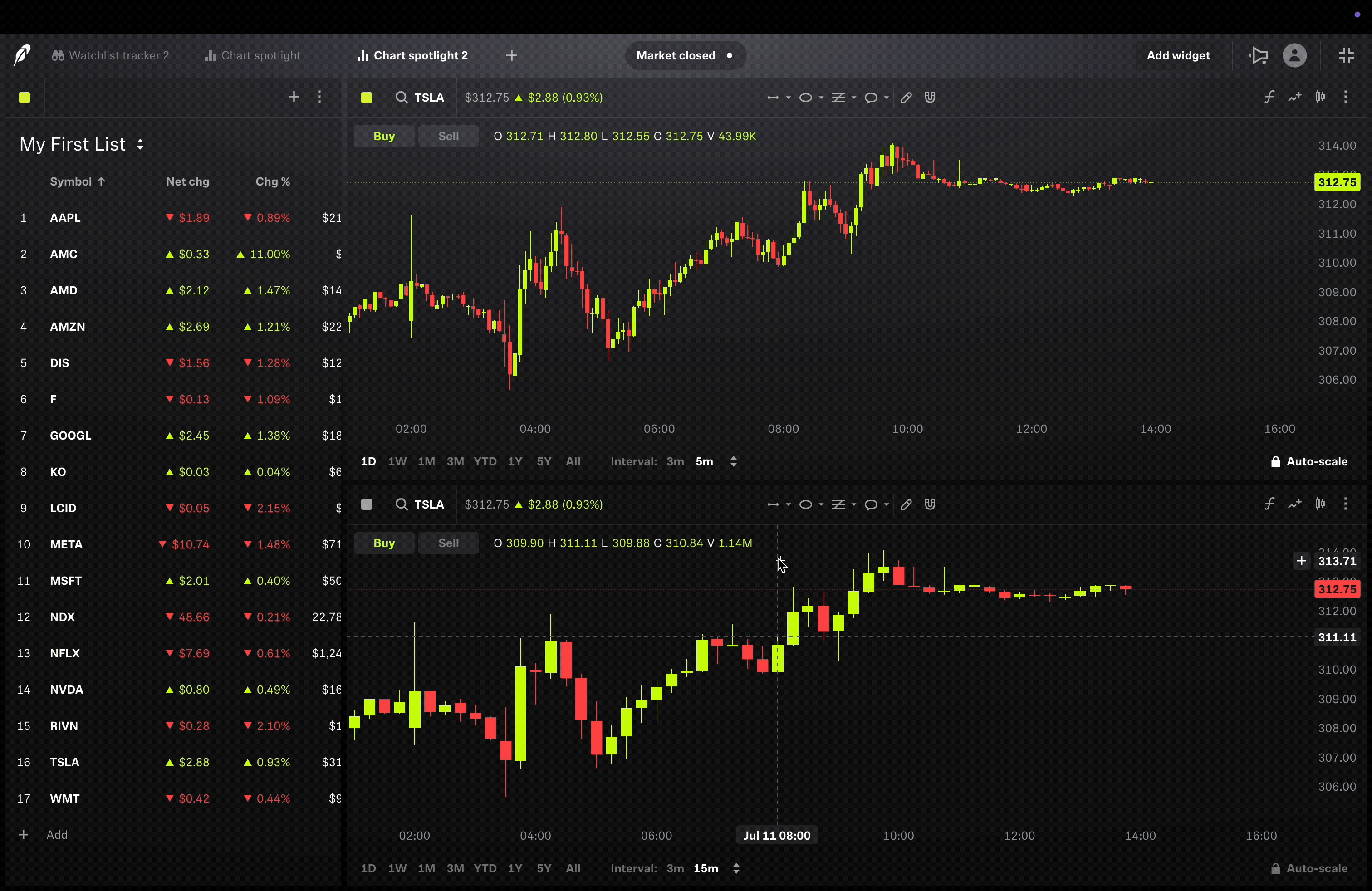Screen dimensions: 1372x891
Task: Select the 5Y range on the bottom chart
Action: [544, 868]
